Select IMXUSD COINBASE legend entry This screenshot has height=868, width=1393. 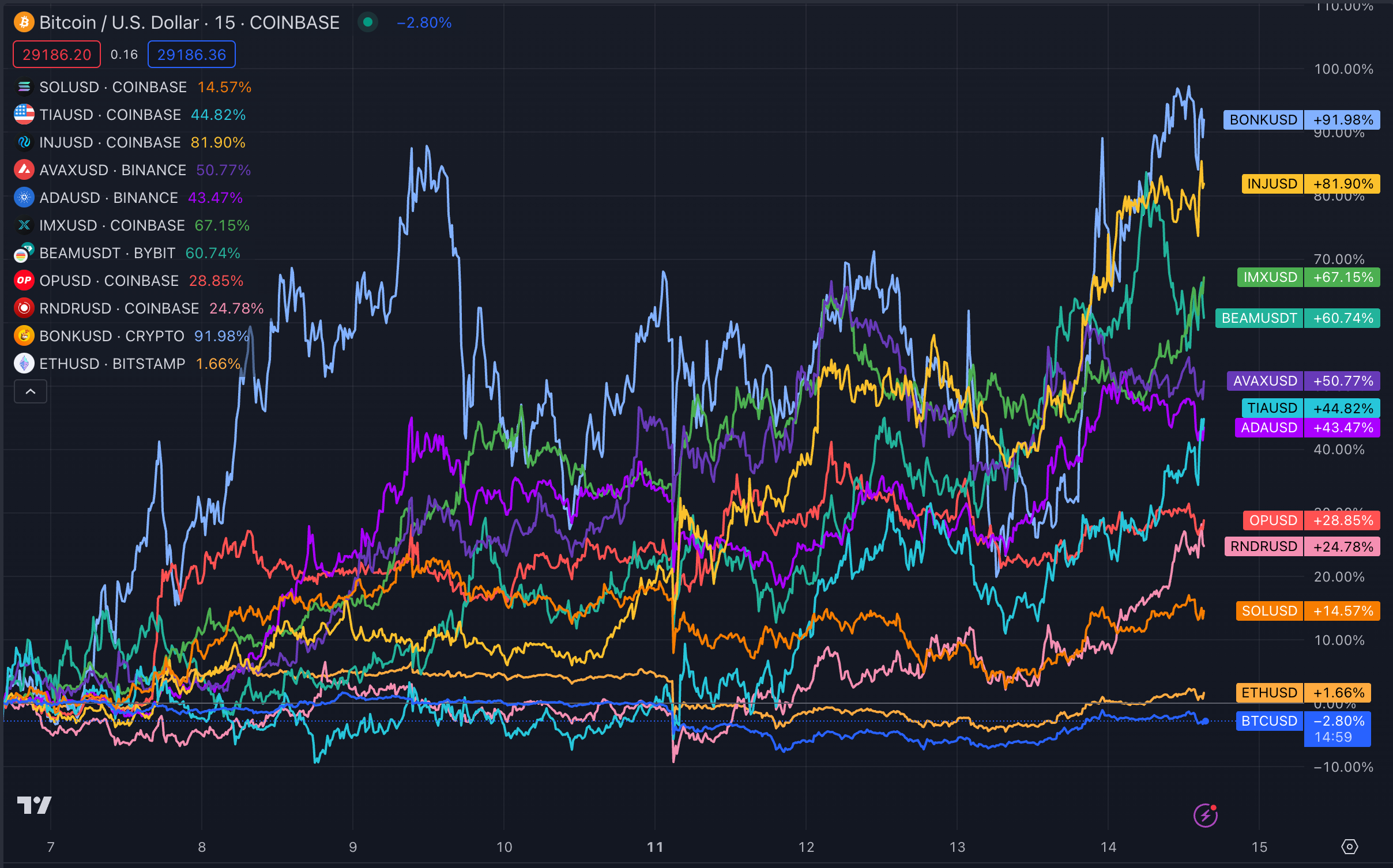(x=112, y=225)
